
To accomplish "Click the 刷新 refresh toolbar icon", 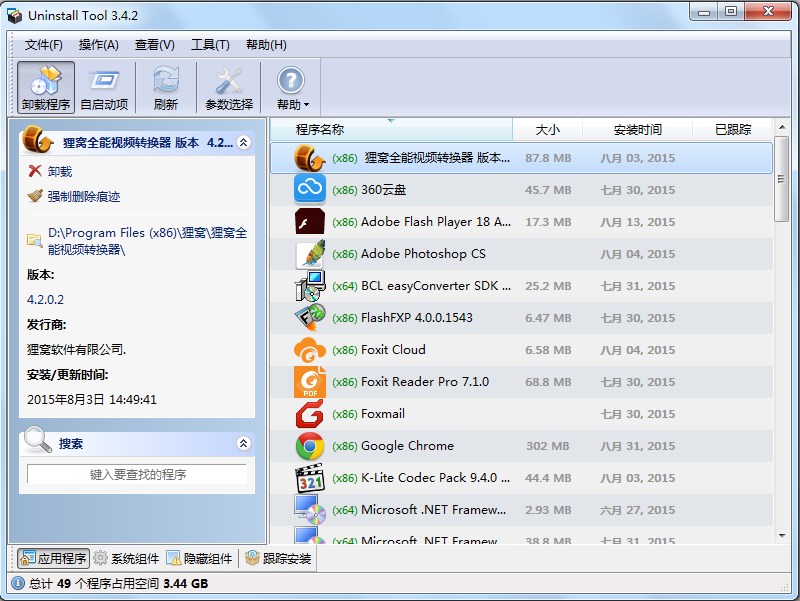I will coord(166,87).
